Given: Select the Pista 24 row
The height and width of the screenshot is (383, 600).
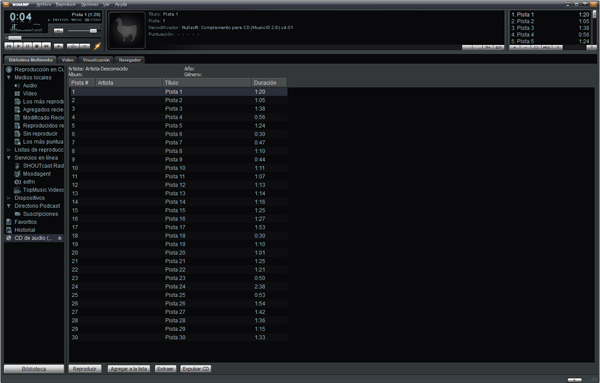Looking at the screenshot, I should (178, 287).
